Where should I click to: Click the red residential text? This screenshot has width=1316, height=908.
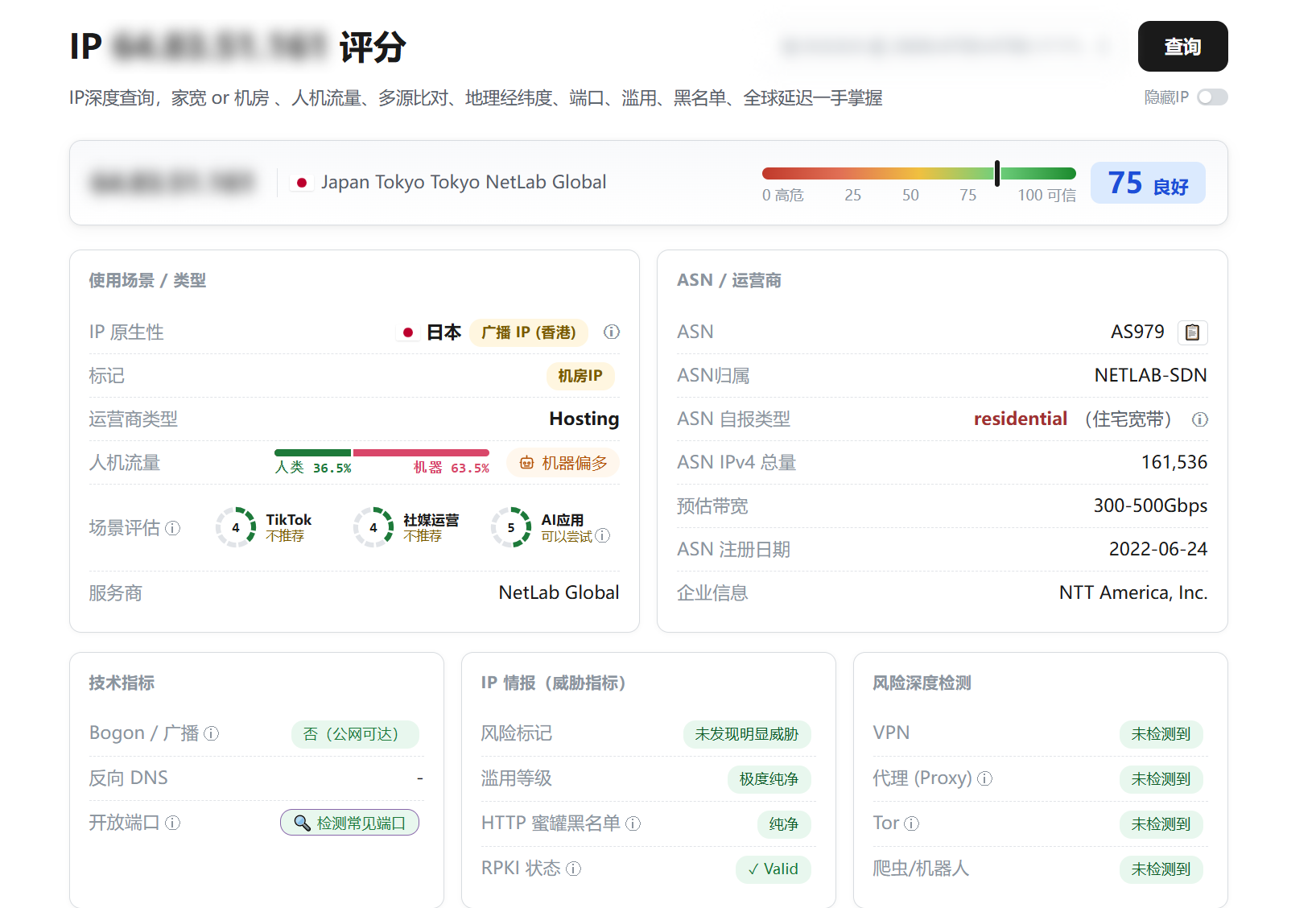(x=1021, y=419)
